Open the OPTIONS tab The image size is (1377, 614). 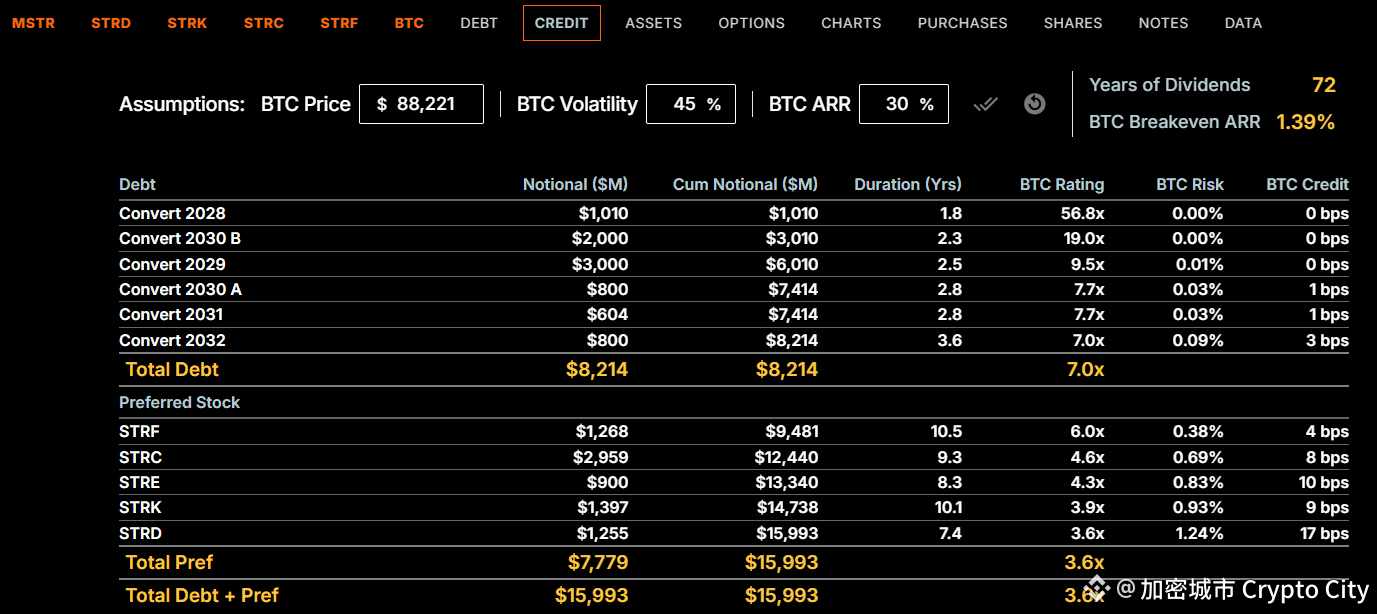[752, 23]
